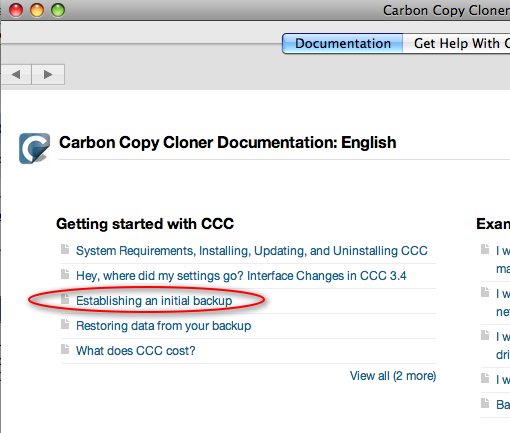Click the green zoom window button
The width and height of the screenshot is (510, 433).
click(58, 10)
